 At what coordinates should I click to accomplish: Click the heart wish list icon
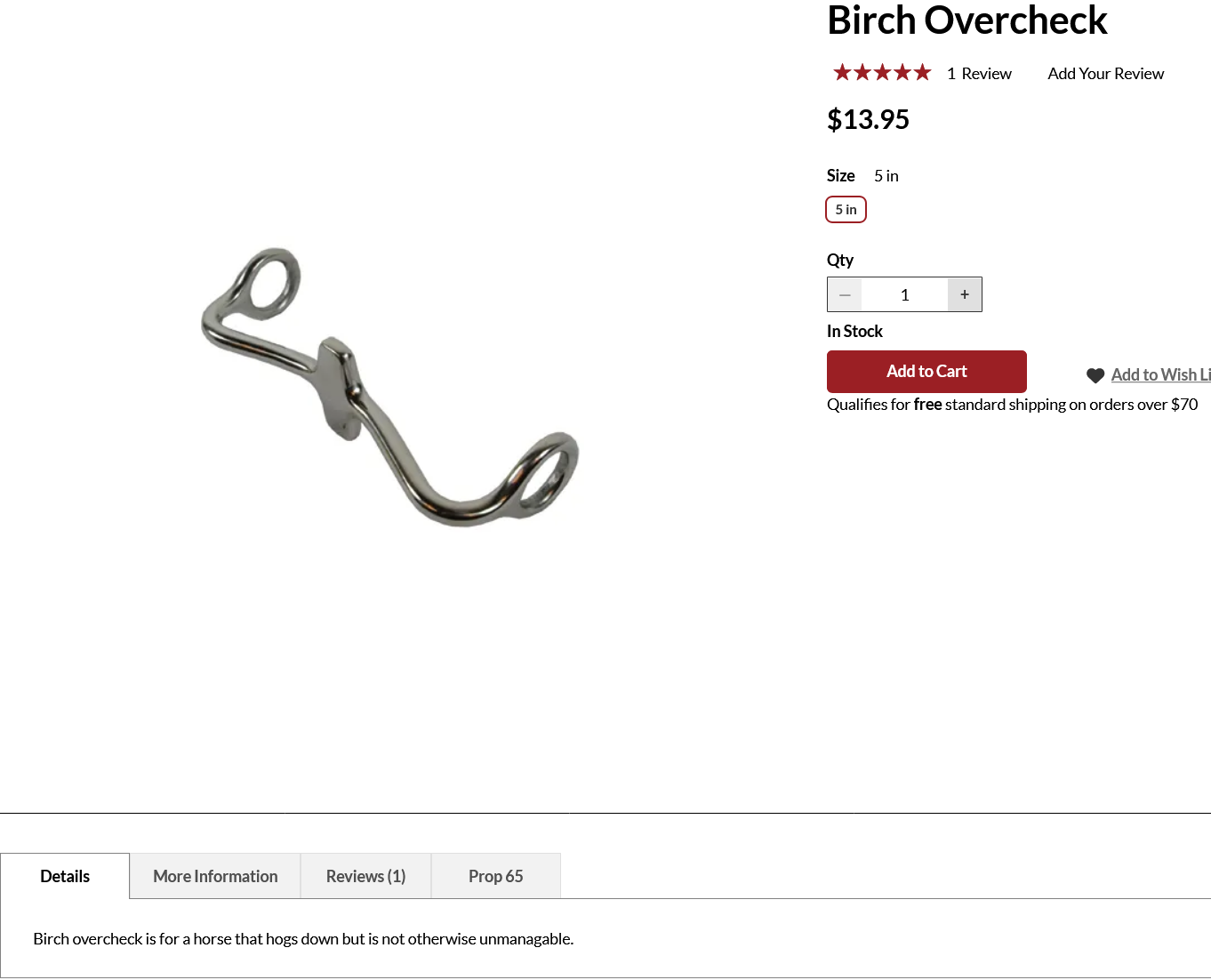pyautogui.click(x=1095, y=375)
